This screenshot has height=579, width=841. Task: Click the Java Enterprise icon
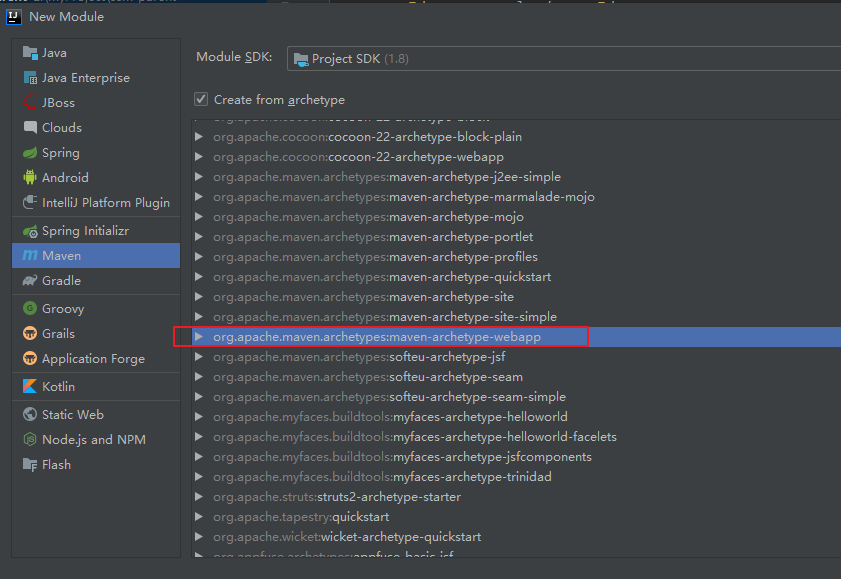30,78
